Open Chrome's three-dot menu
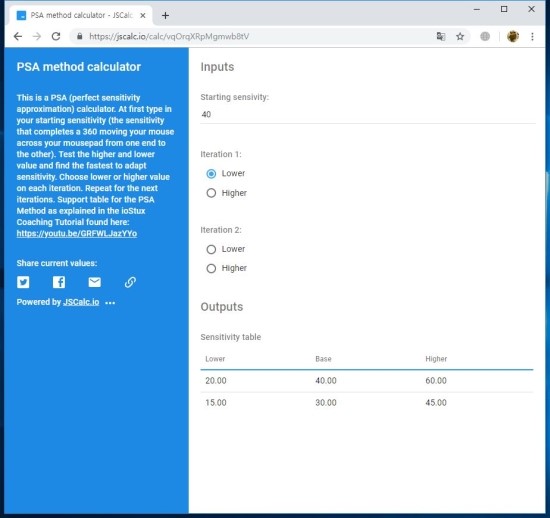 click(532, 36)
